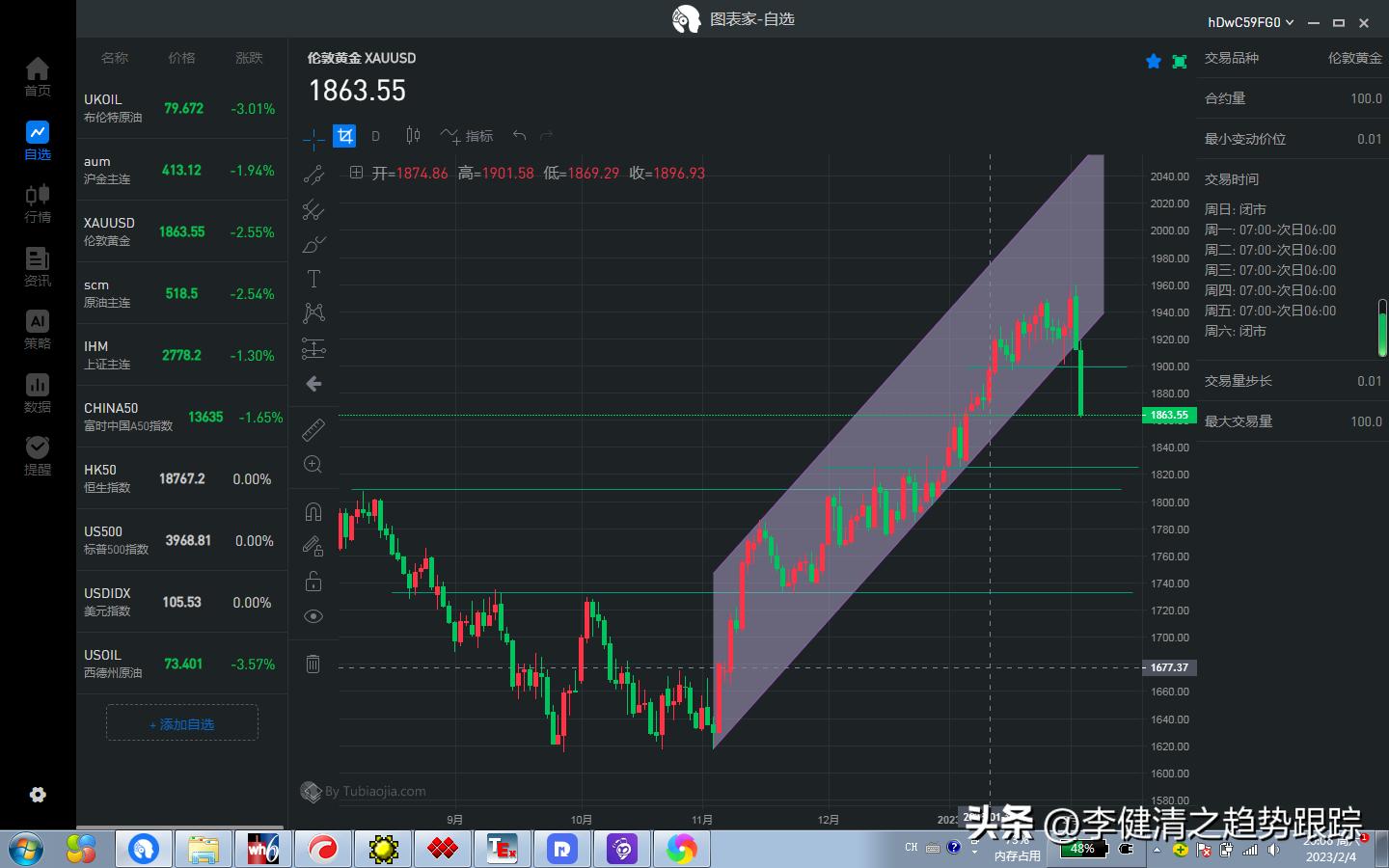Open the 首页 home section in the sidebar
Screen dimensions: 1389x868
pyautogui.click(x=38, y=76)
